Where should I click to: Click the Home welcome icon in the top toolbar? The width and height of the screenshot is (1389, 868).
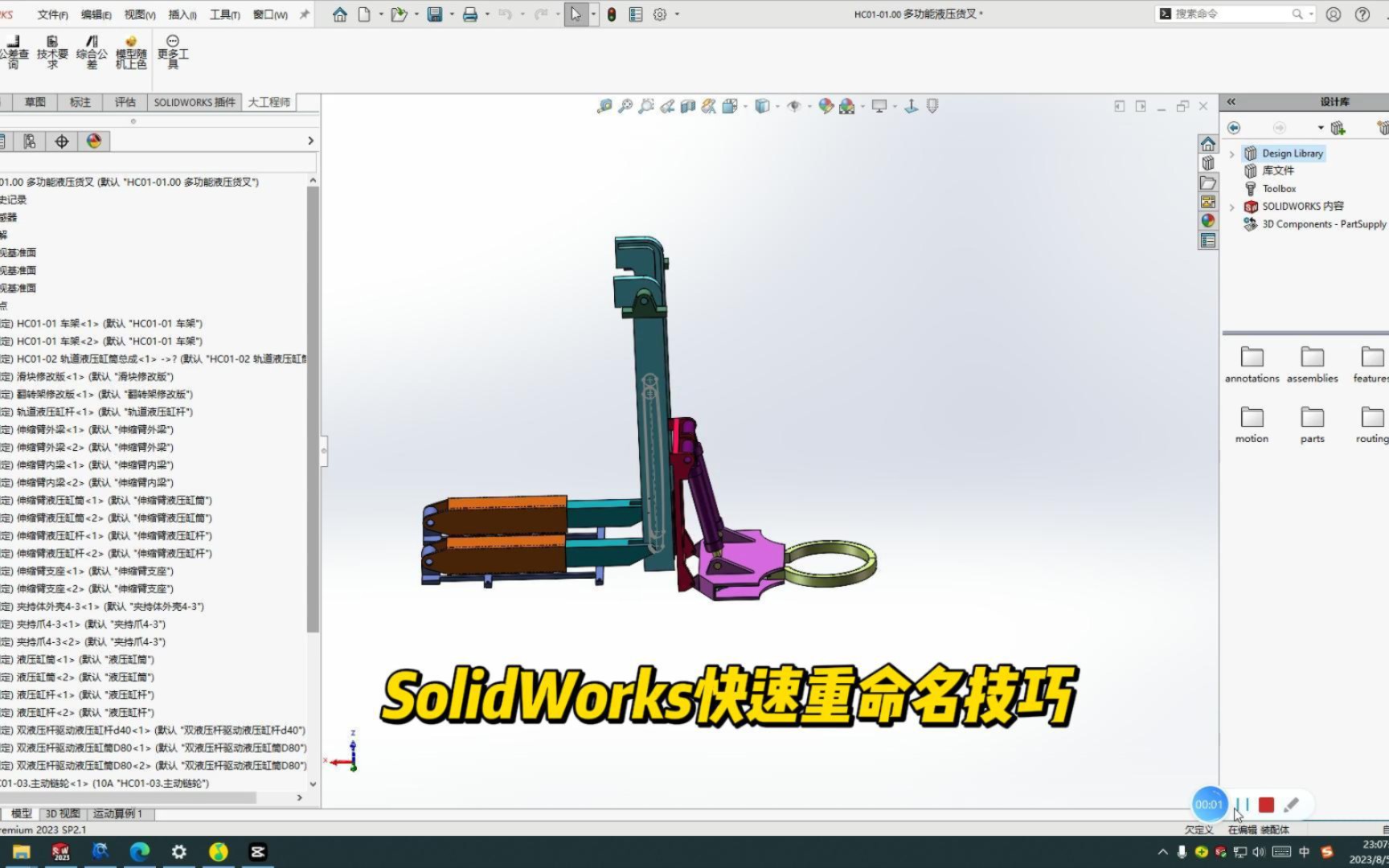click(339, 14)
